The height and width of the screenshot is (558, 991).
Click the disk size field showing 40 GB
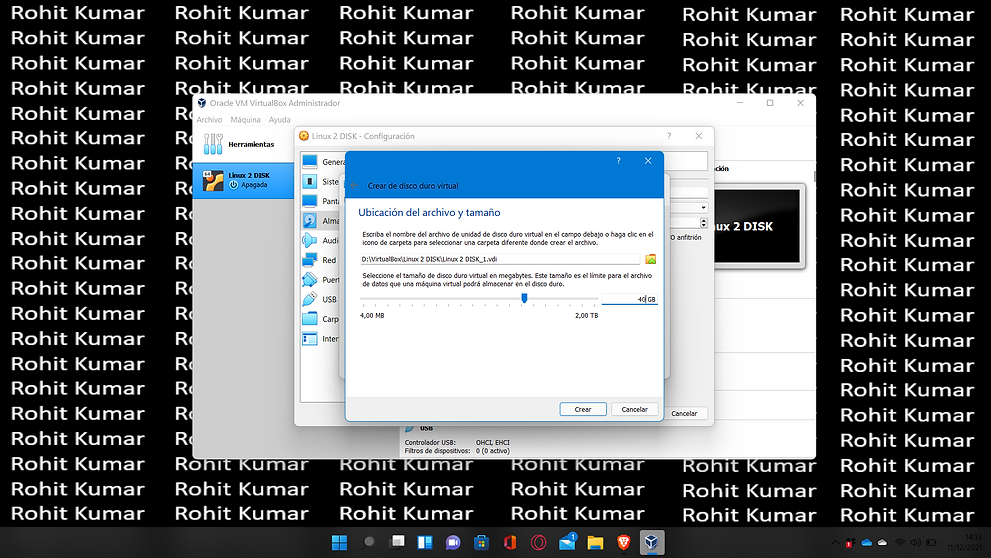[629, 299]
